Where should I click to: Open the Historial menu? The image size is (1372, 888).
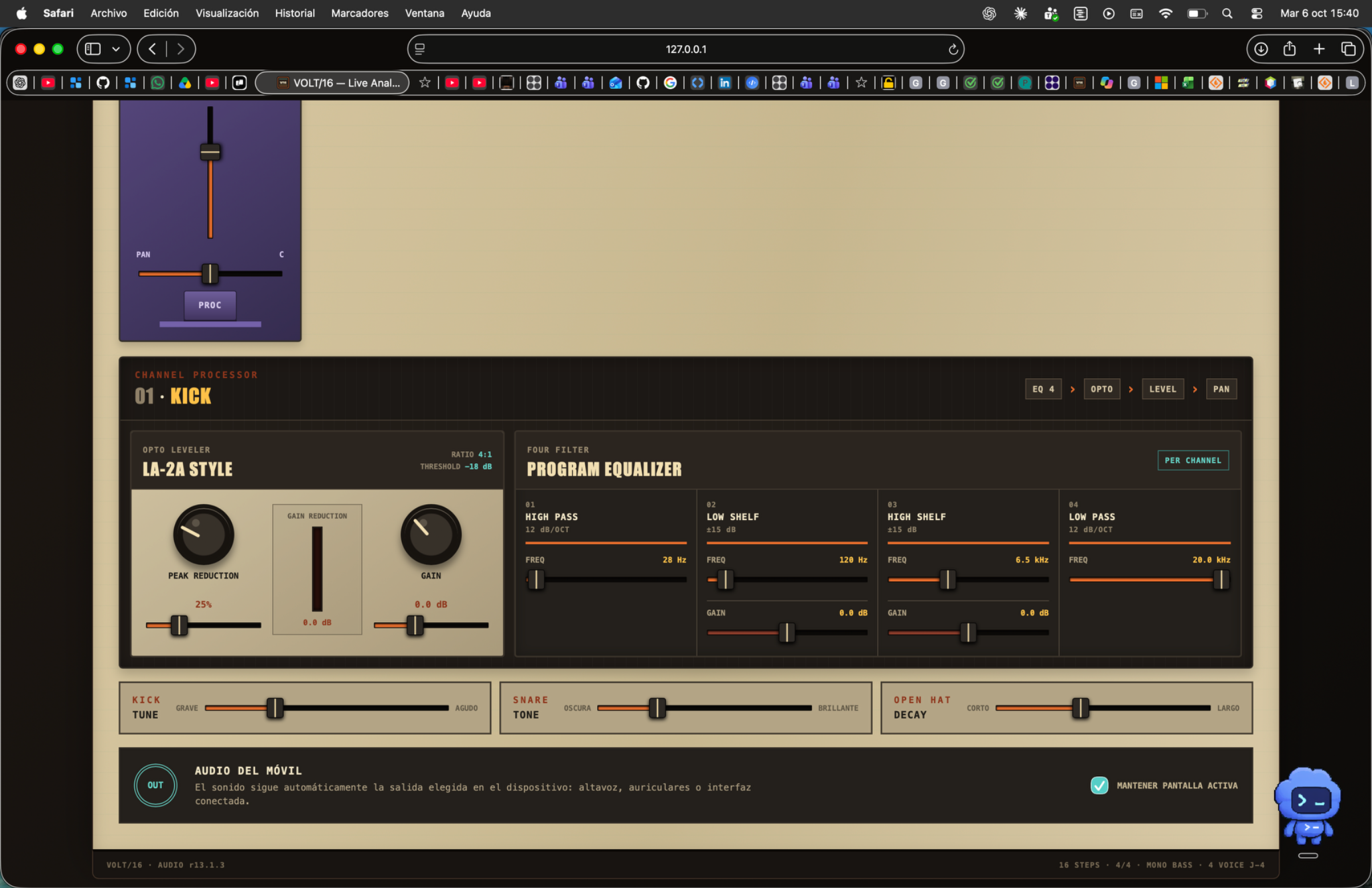[x=295, y=13]
